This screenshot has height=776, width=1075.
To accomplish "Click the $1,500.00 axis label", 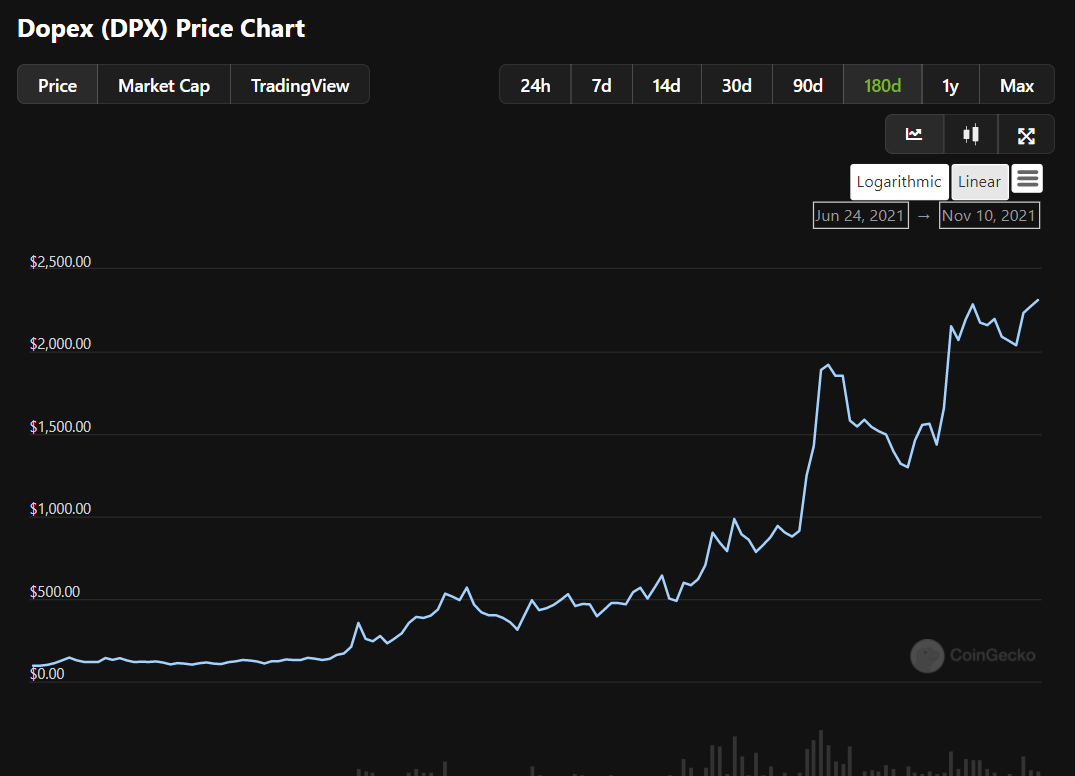I will coord(60,427).
